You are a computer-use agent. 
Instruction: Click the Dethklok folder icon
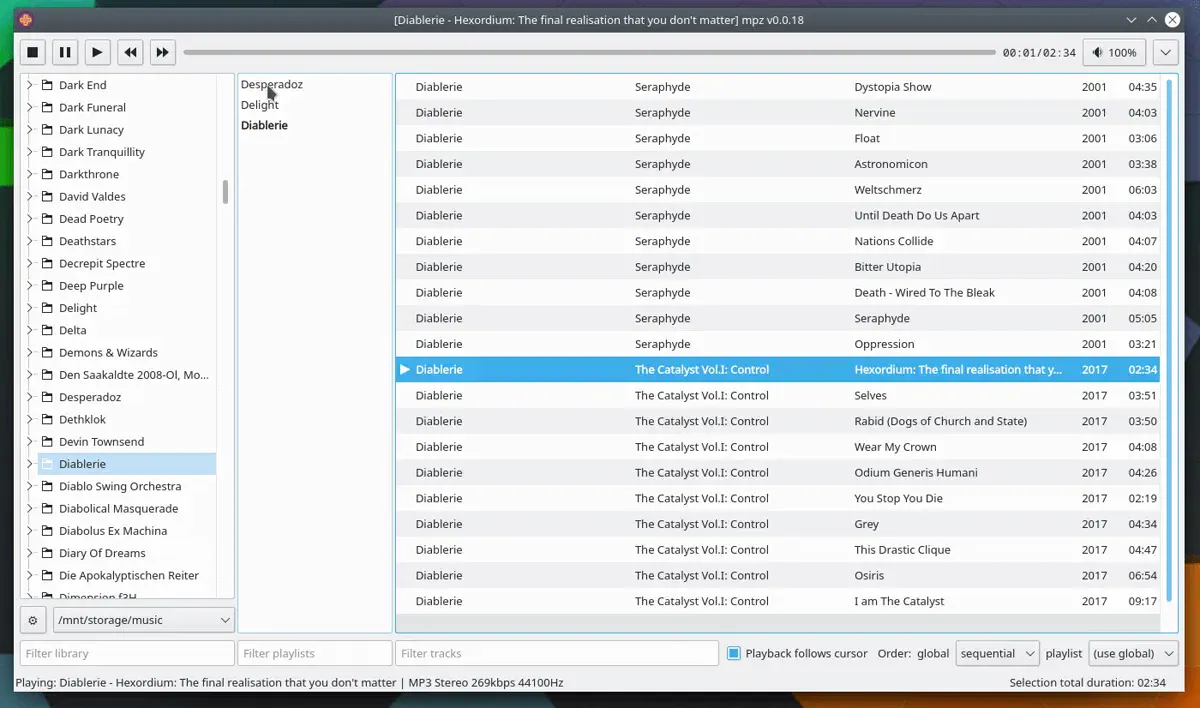pos(46,419)
